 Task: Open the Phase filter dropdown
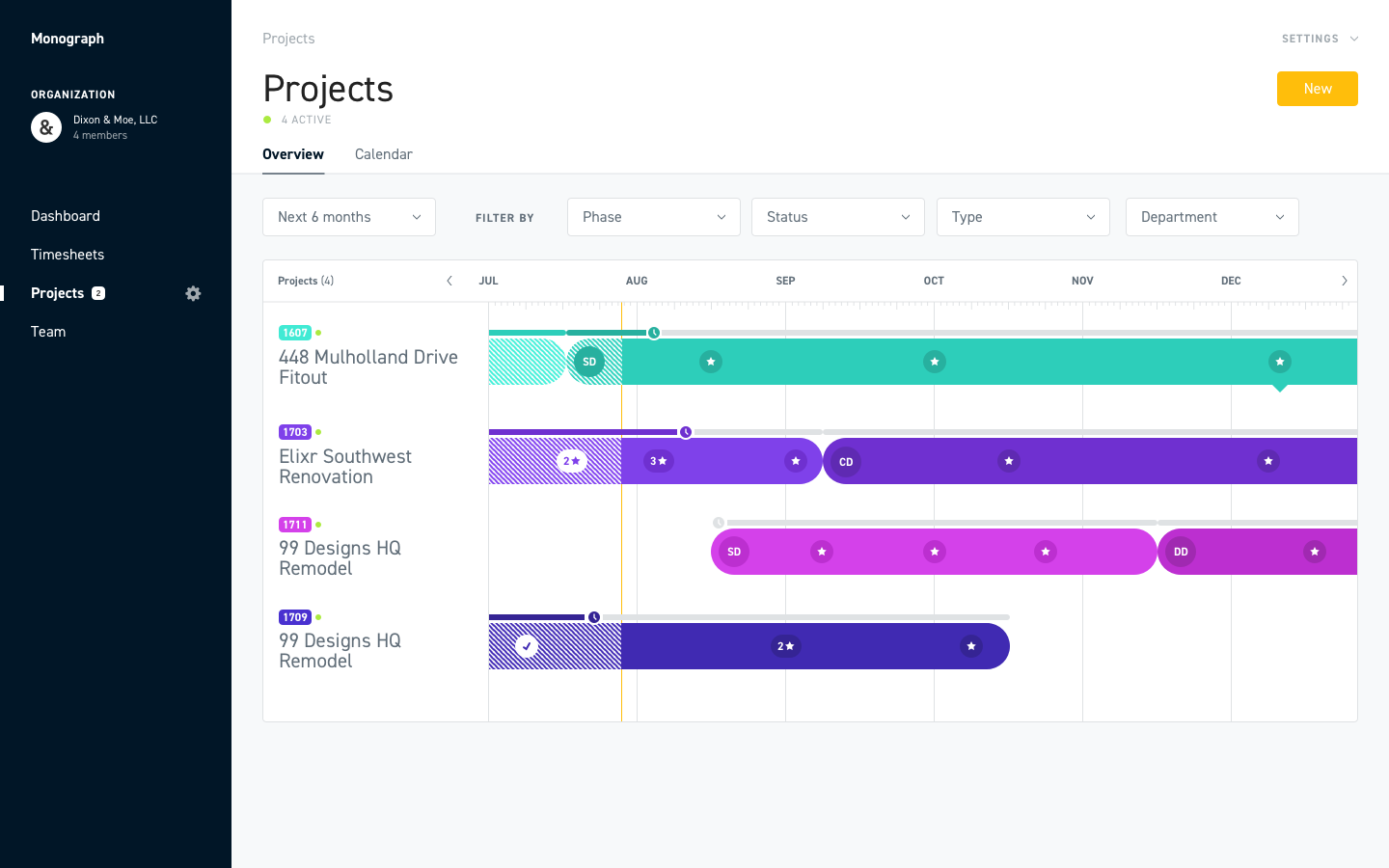654,217
